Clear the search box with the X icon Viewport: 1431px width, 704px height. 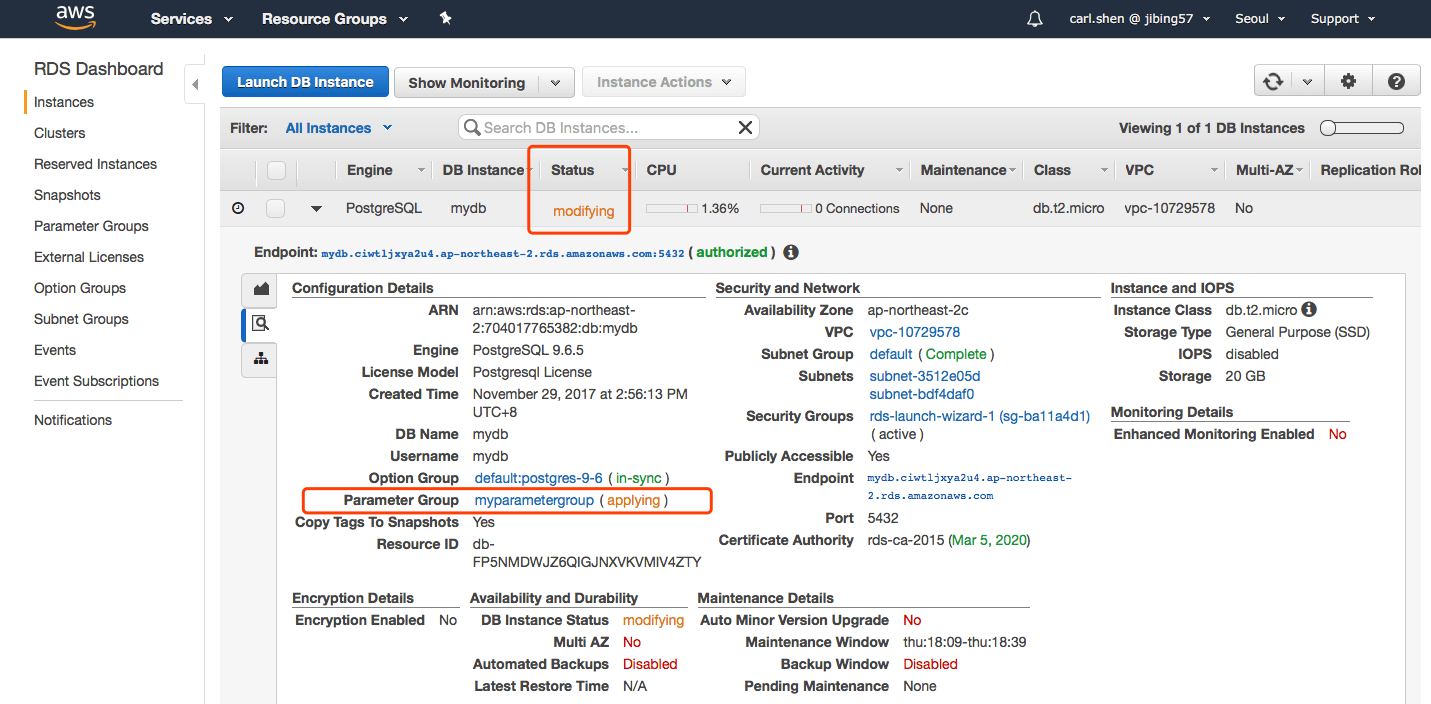pyautogui.click(x=745, y=127)
